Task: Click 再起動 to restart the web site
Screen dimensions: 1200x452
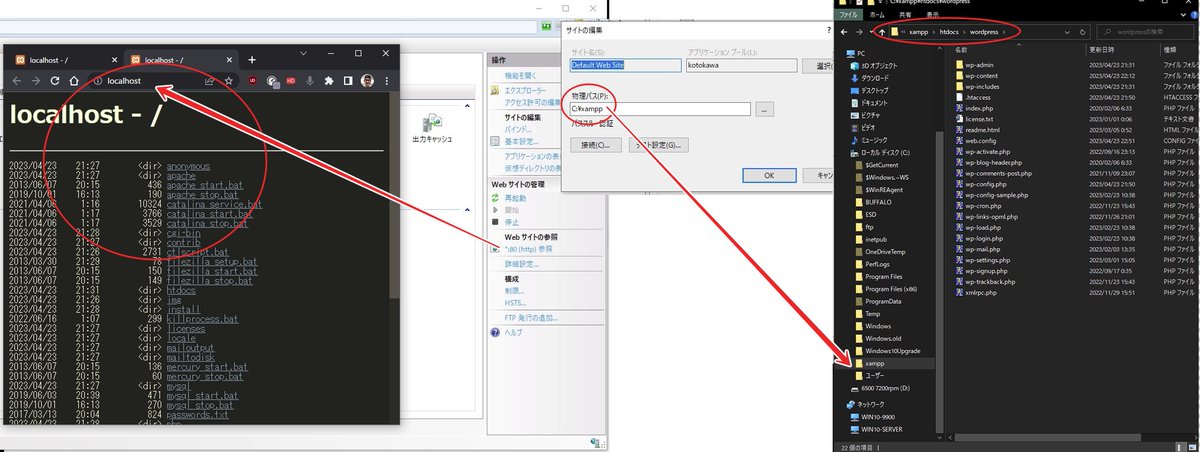Action: [515, 198]
